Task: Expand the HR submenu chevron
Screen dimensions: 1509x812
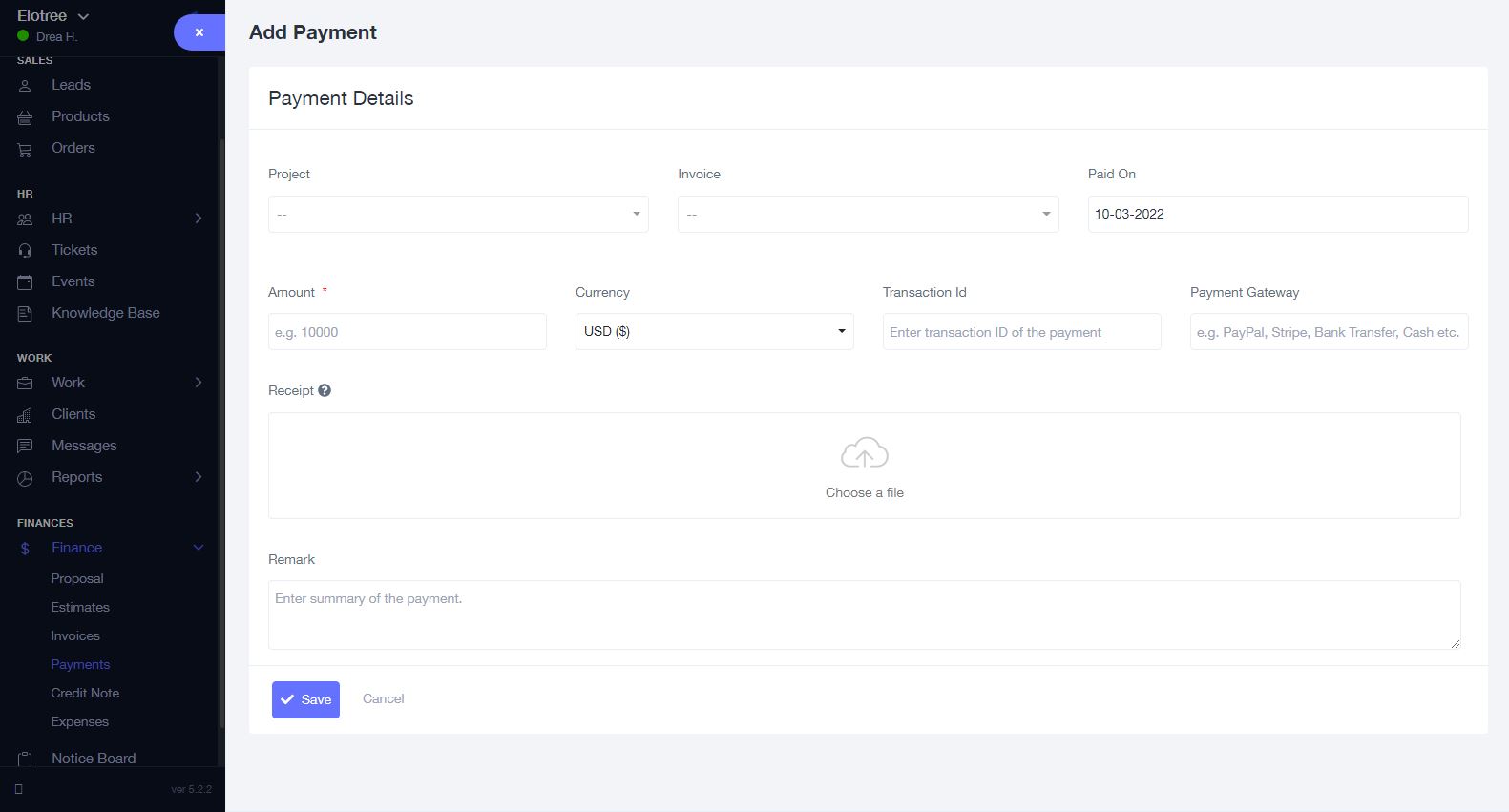Action: coord(199,219)
